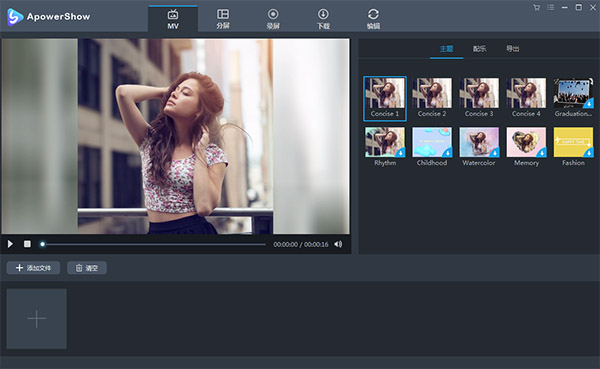Open the list menu icon in title bar
Viewport: 600px width, 369px height.
[x=551, y=8]
